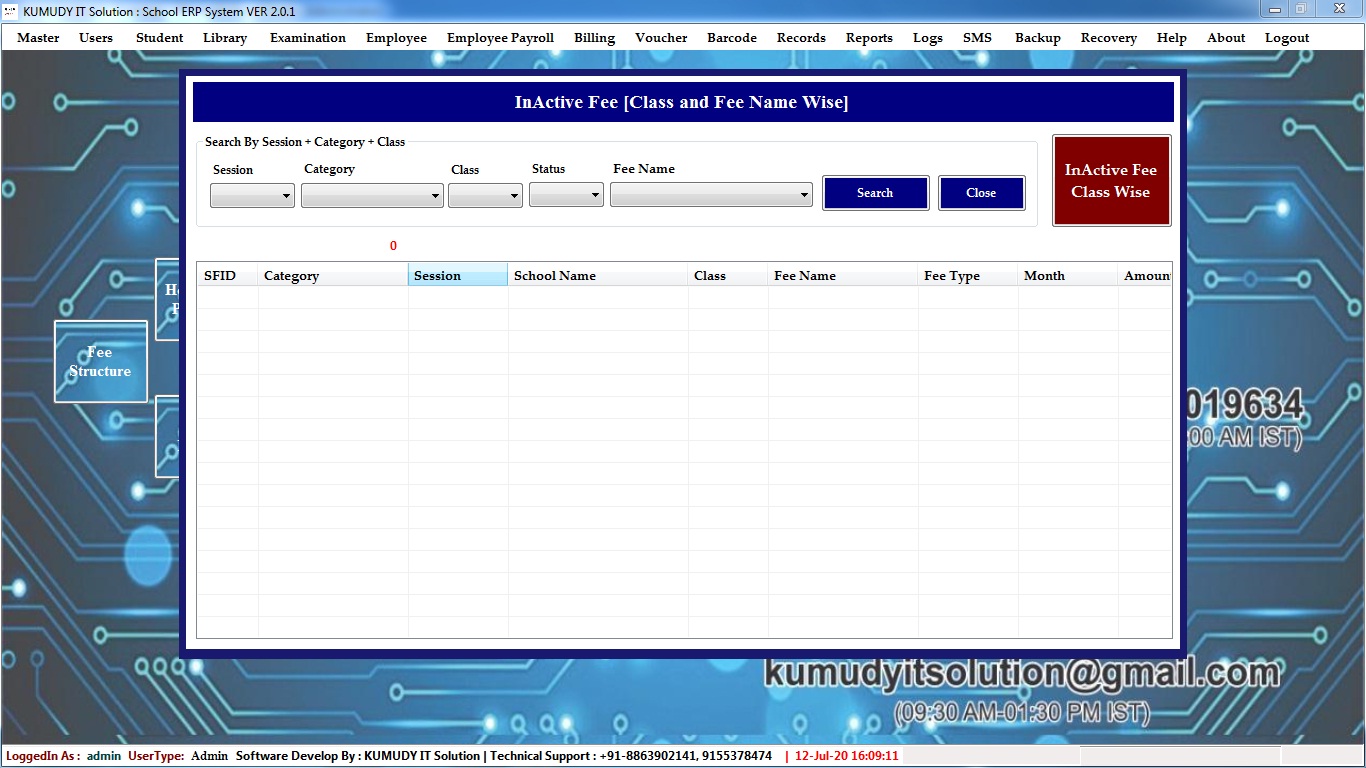Open the Session dropdown

tap(252, 196)
